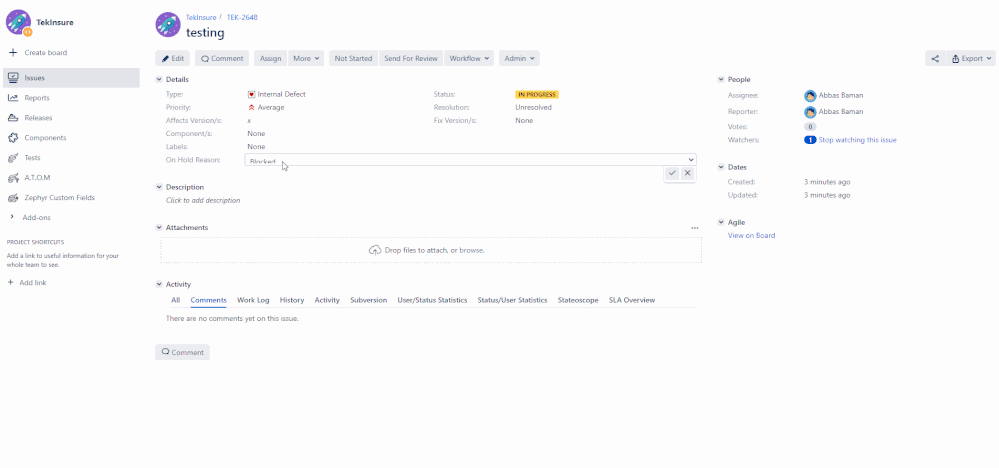Open the TekInsure breadcrumb link
999x468 pixels.
201,17
